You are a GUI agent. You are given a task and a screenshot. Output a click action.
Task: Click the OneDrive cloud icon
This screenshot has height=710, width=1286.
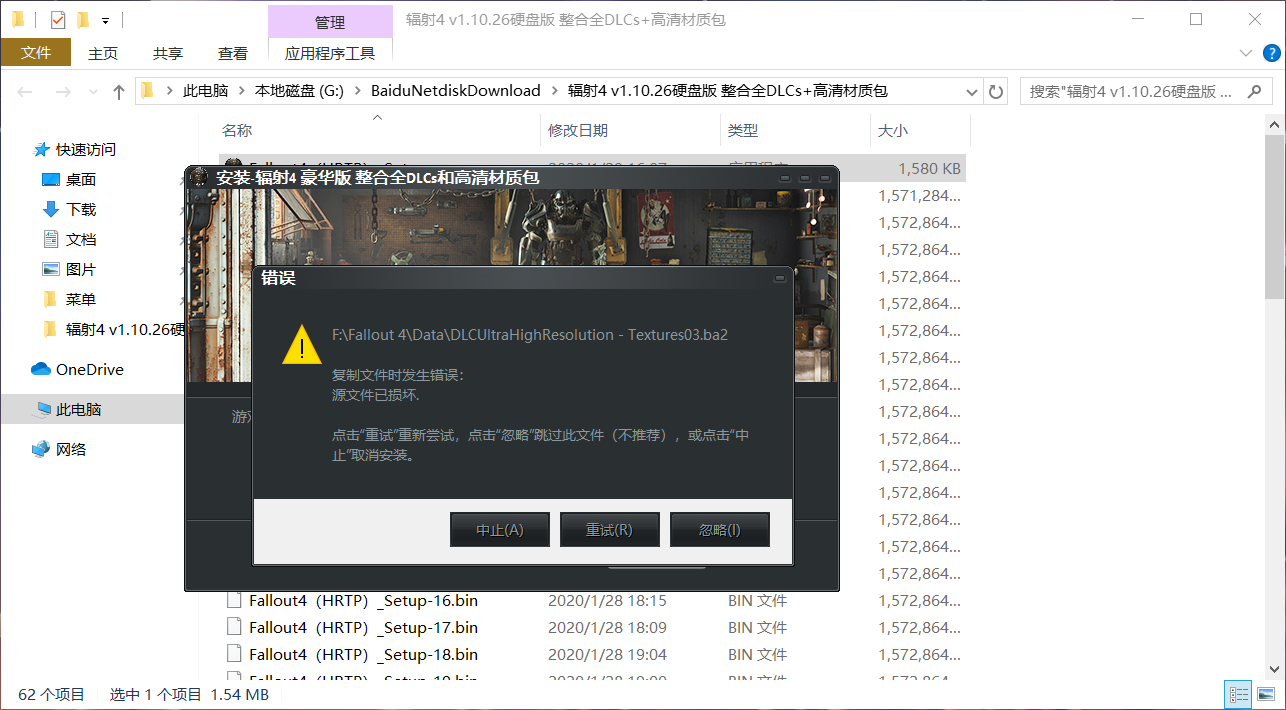click(41, 370)
